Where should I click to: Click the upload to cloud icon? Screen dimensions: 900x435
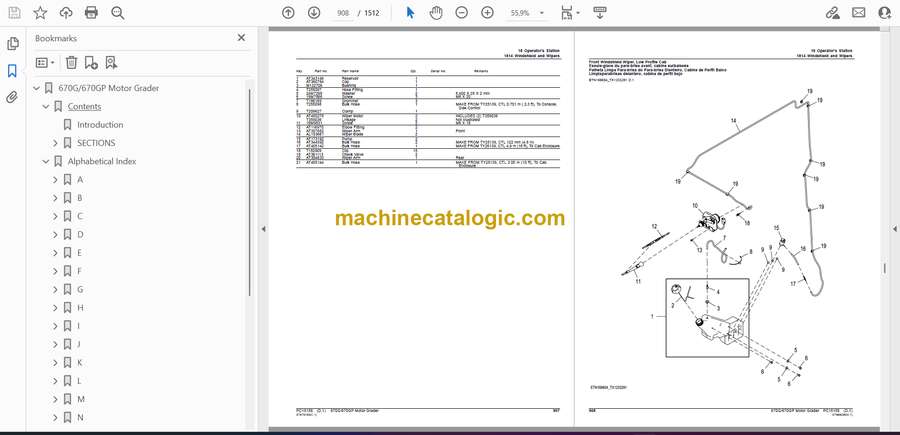(66, 13)
